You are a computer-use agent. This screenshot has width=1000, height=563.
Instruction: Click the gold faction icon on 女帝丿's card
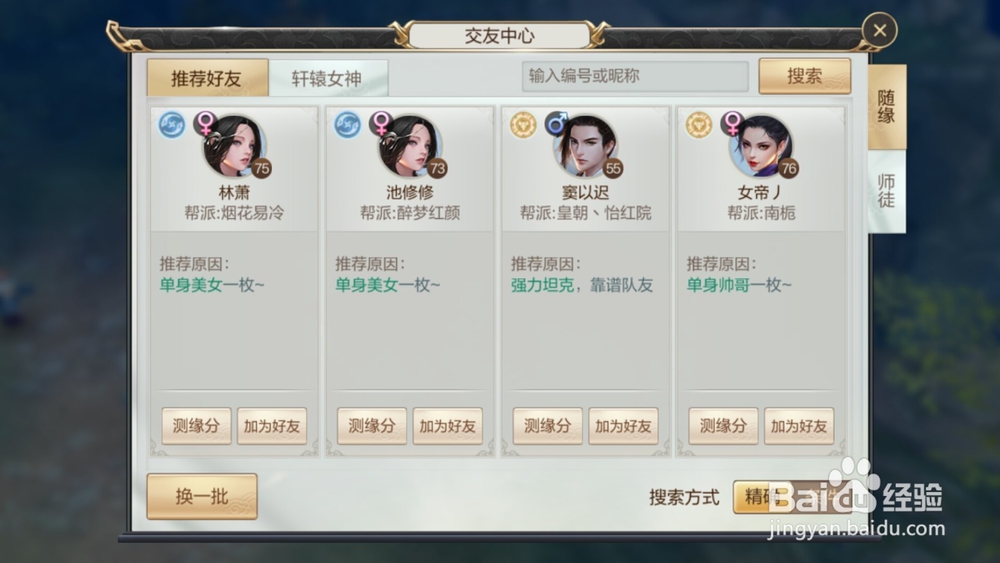(x=699, y=125)
